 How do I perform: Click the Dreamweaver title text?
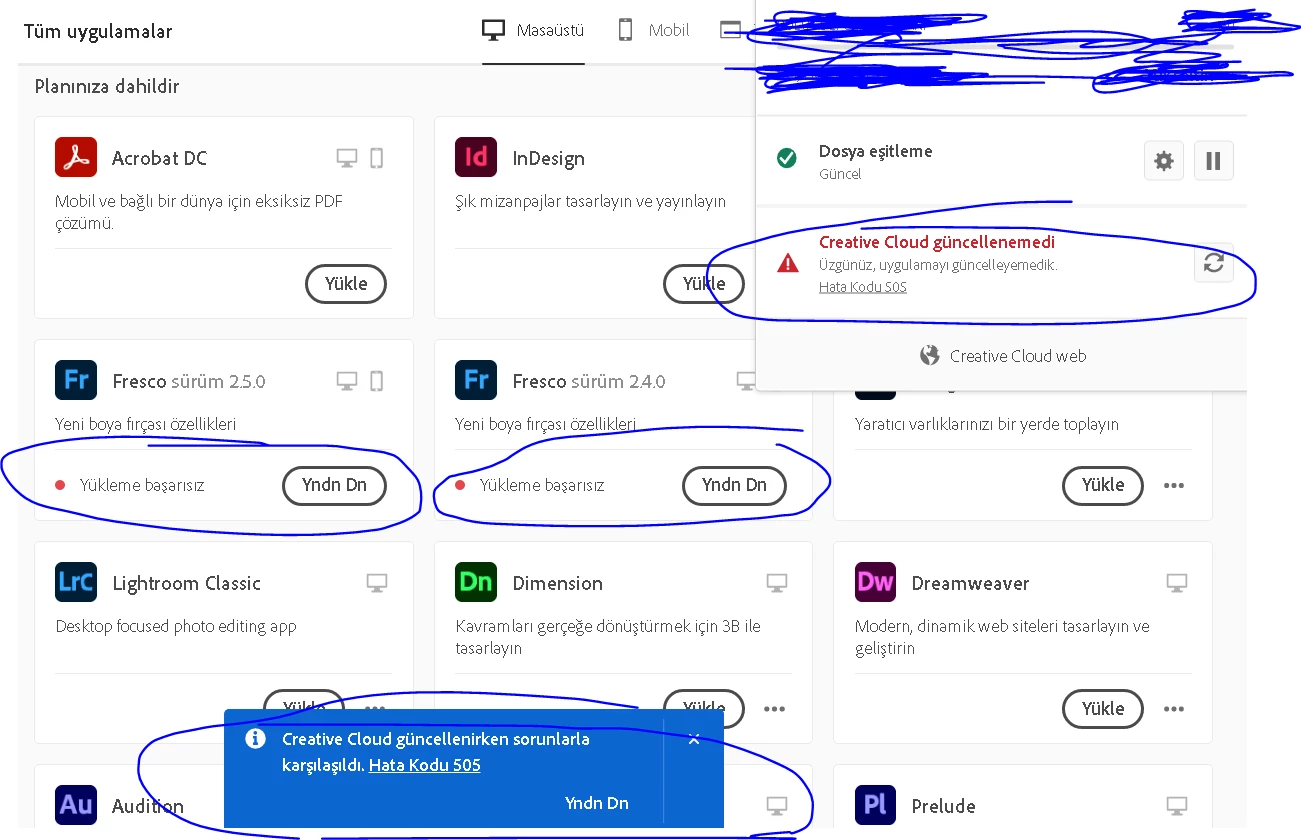(x=970, y=583)
